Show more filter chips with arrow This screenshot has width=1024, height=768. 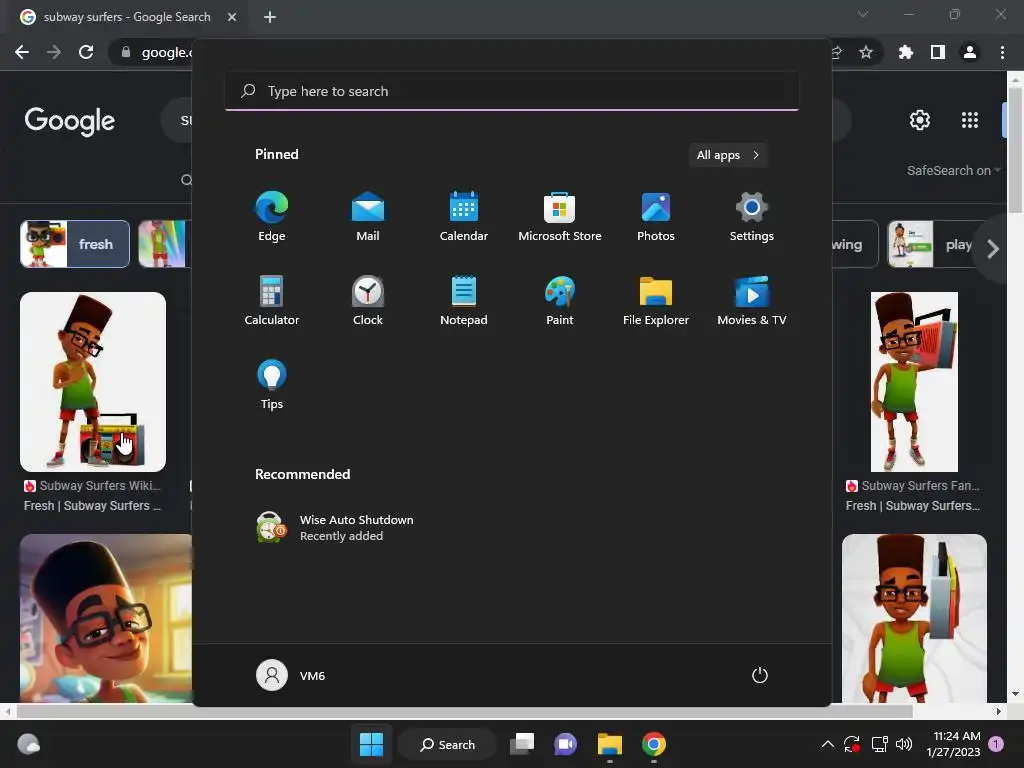pyautogui.click(x=993, y=249)
